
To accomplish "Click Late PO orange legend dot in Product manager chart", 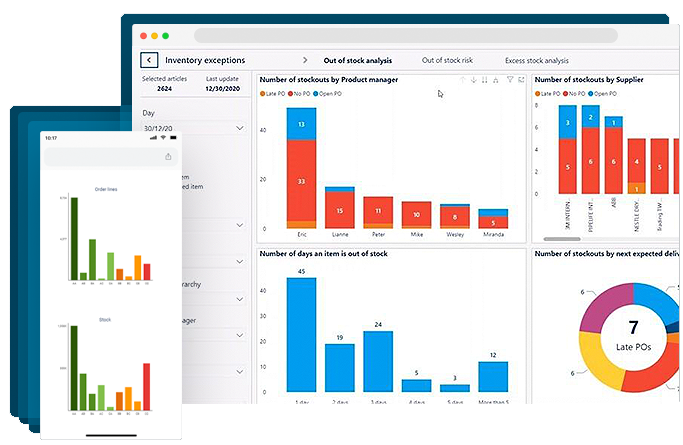I will pos(262,94).
